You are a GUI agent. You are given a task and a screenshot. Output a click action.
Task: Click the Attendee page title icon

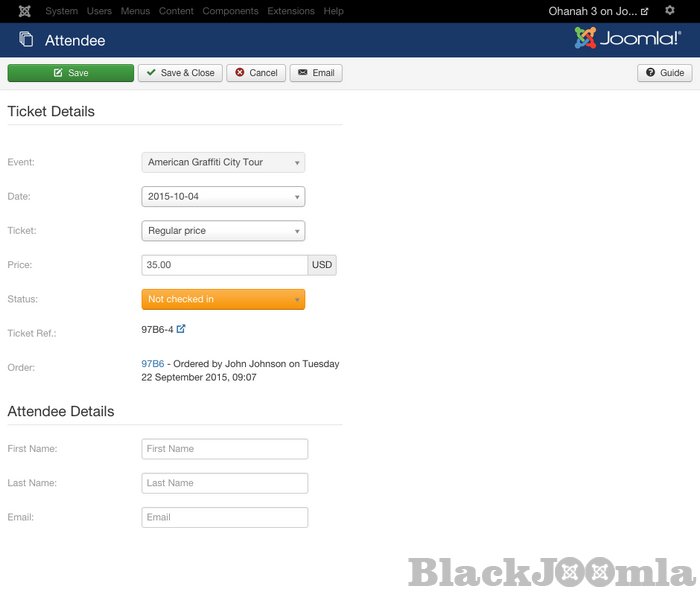tap(26, 40)
